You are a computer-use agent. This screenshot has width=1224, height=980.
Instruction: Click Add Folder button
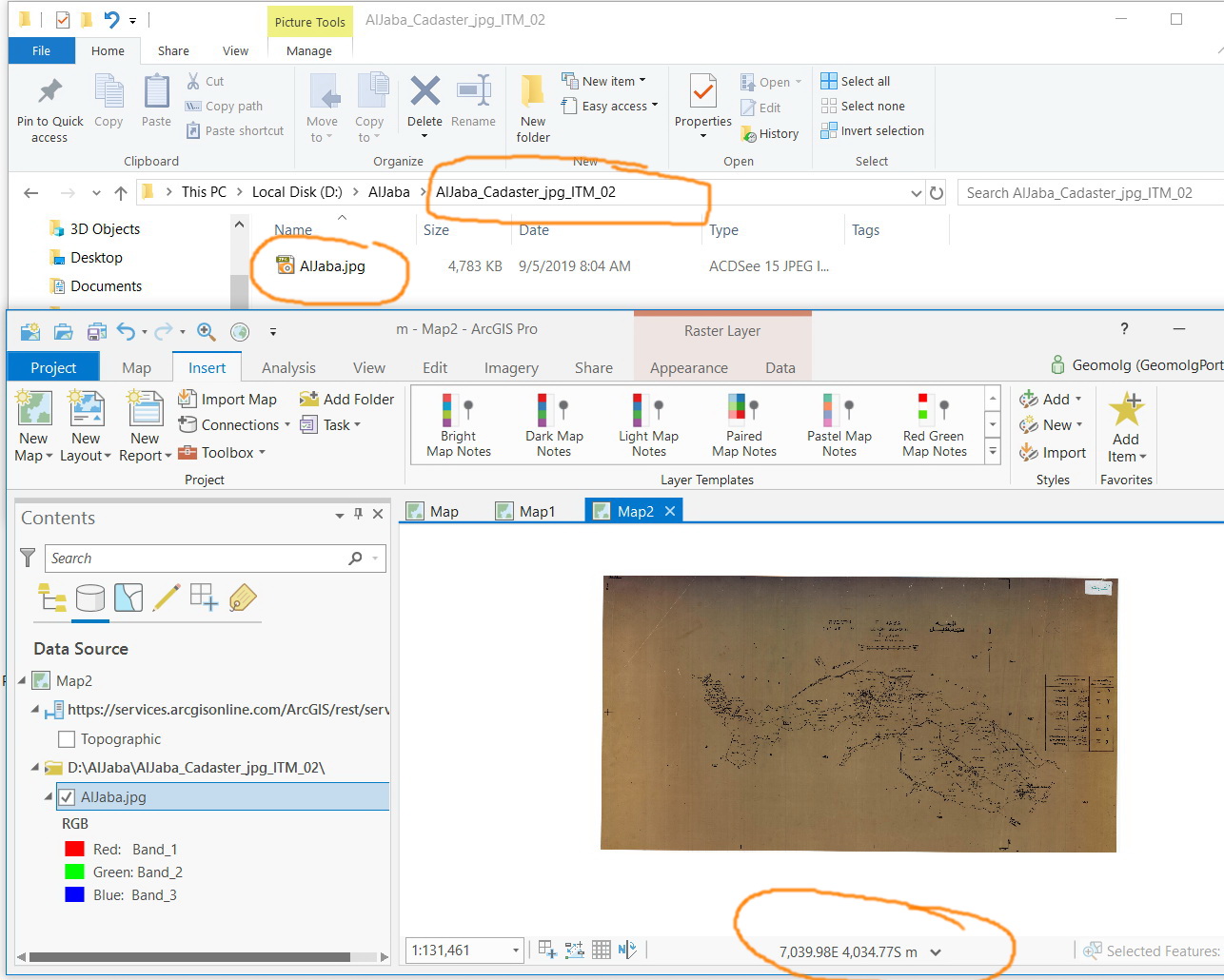(347, 400)
